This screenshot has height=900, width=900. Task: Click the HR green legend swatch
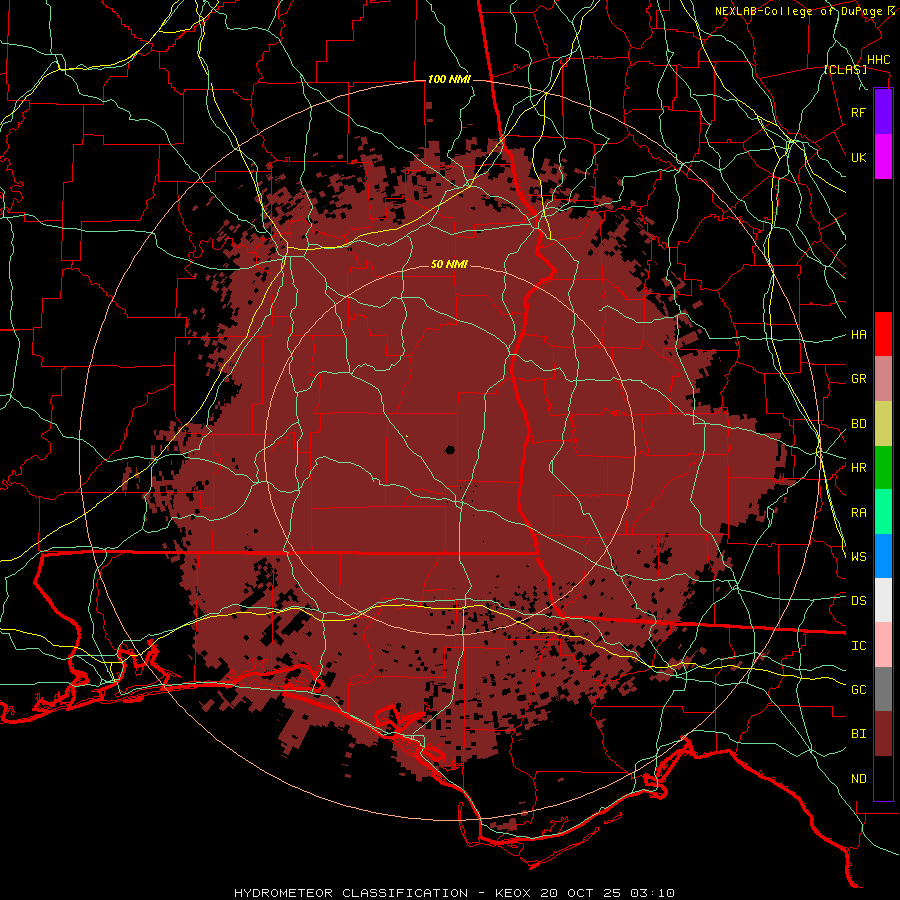[883, 468]
